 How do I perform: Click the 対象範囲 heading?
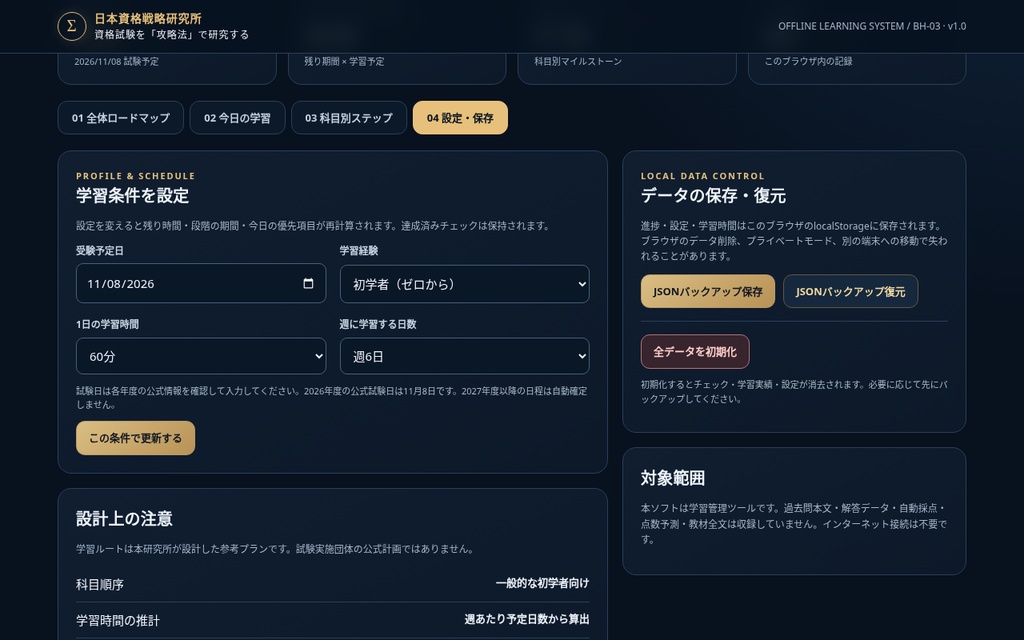tap(673, 478)
